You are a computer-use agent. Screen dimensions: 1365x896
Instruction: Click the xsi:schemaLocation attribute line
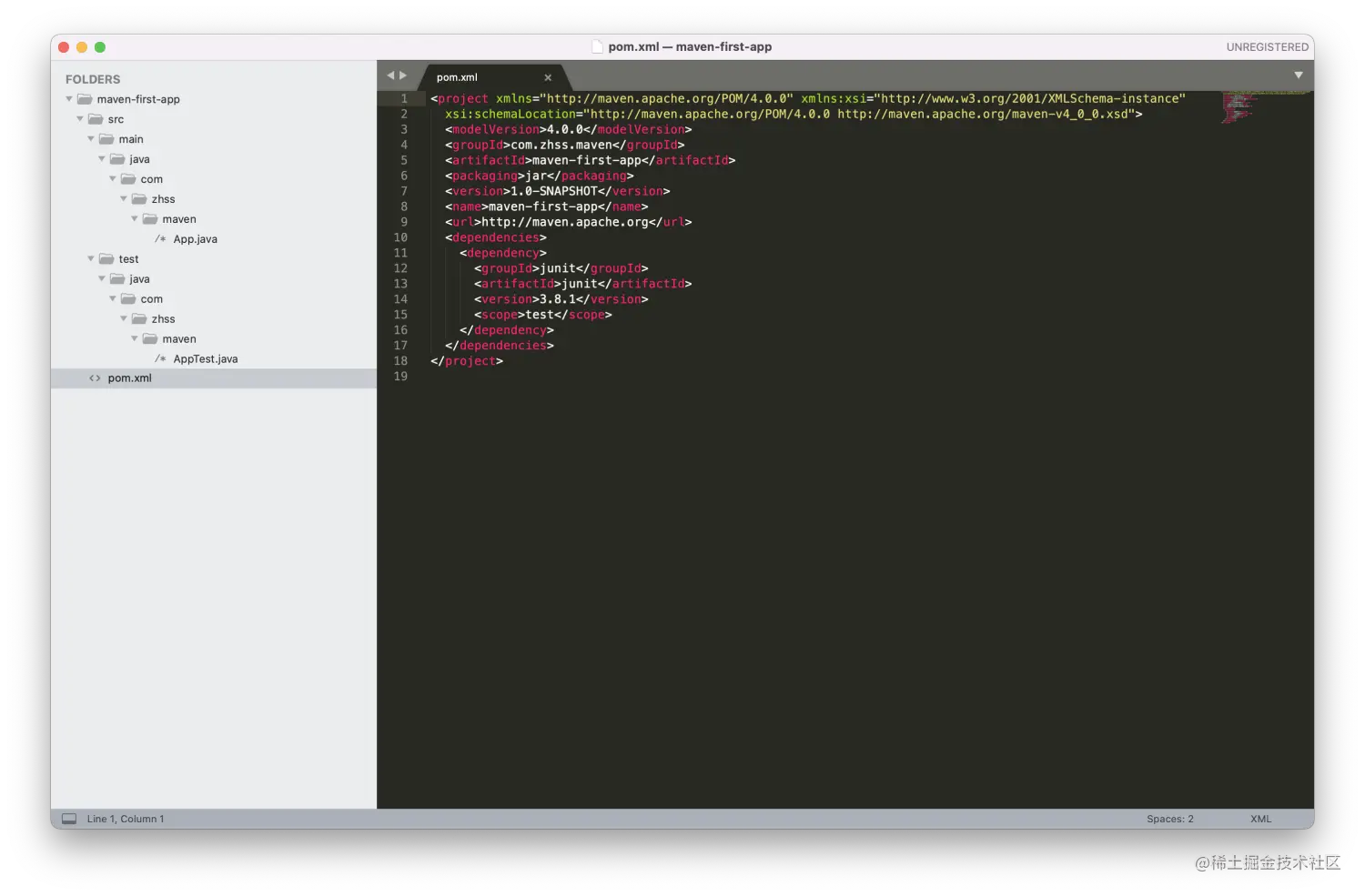pyautogui.click(x=794, y=114)
